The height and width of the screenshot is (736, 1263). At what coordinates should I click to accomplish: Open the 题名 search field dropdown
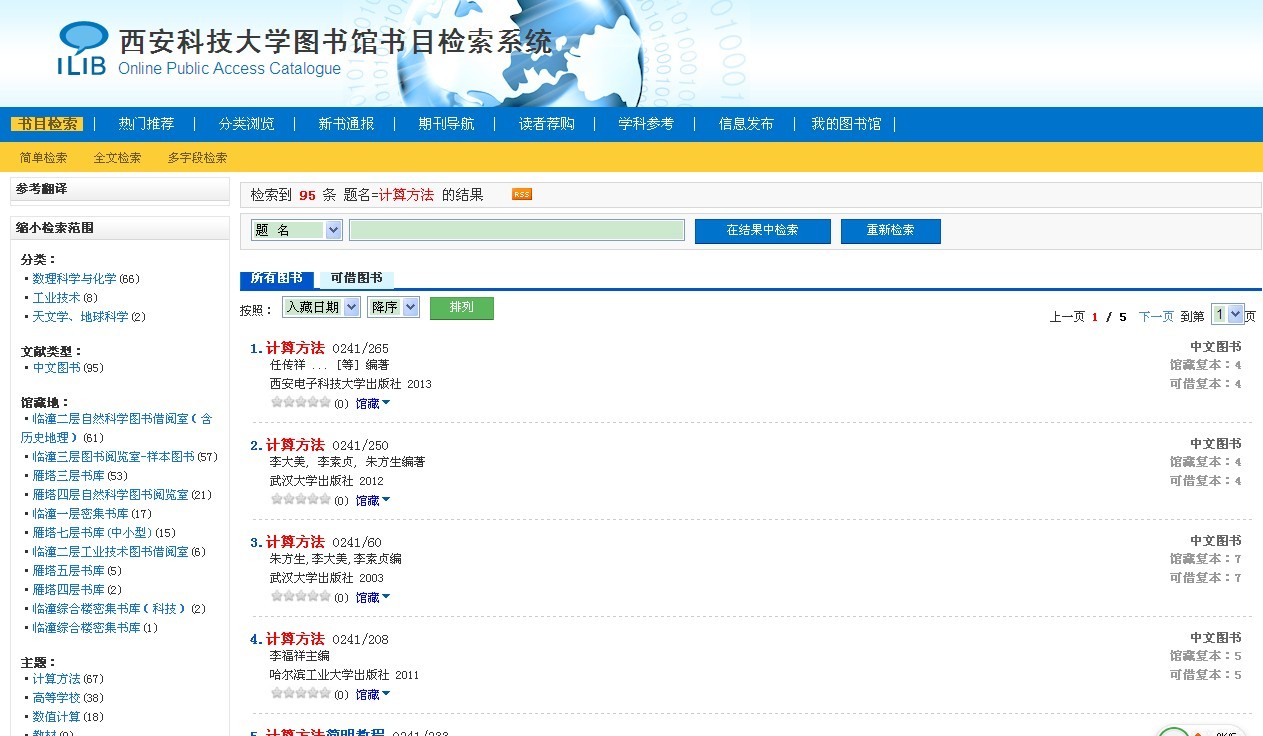coord(297,230)
